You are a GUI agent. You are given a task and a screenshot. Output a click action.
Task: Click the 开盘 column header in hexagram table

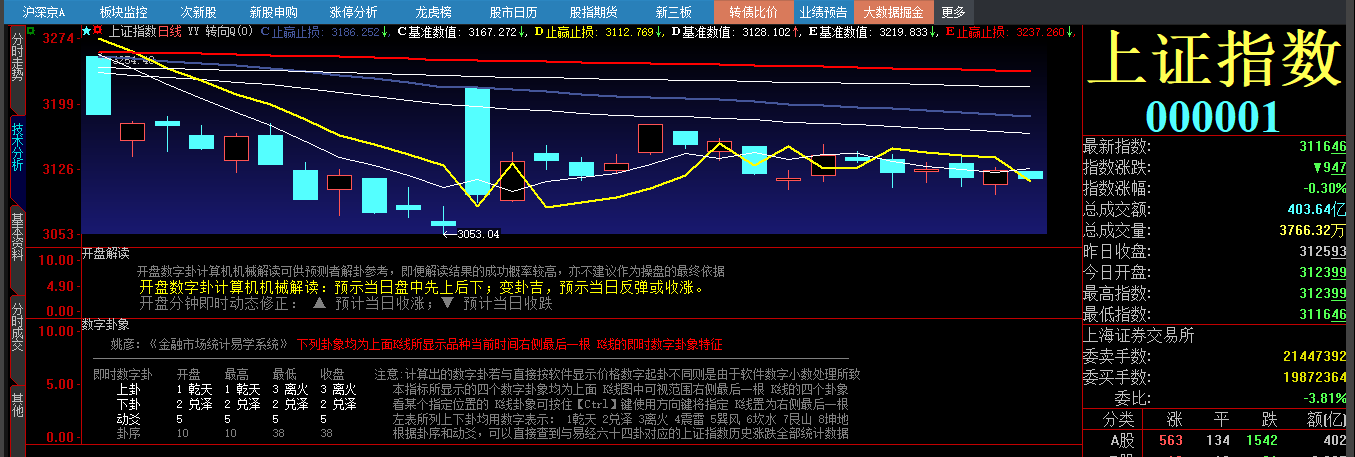coord(187,374)
